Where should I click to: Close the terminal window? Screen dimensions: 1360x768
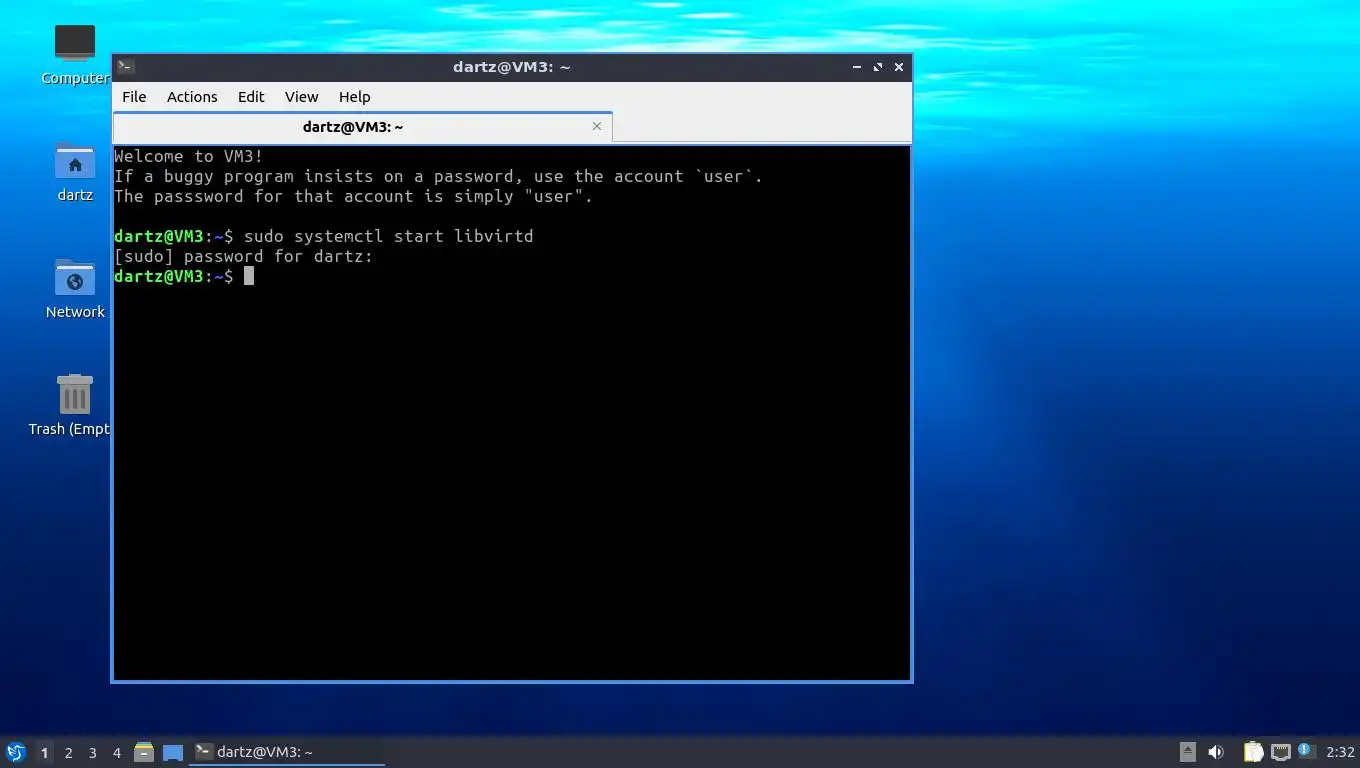pyautogui.click(x=899, y=67)
